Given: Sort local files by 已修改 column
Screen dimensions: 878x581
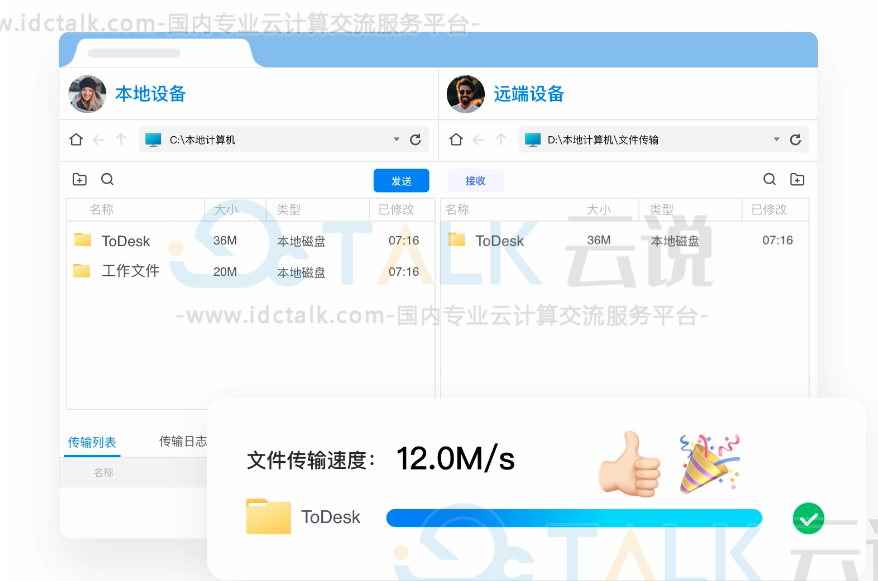Looking at the screenshot, I should (x=396, y=209).
